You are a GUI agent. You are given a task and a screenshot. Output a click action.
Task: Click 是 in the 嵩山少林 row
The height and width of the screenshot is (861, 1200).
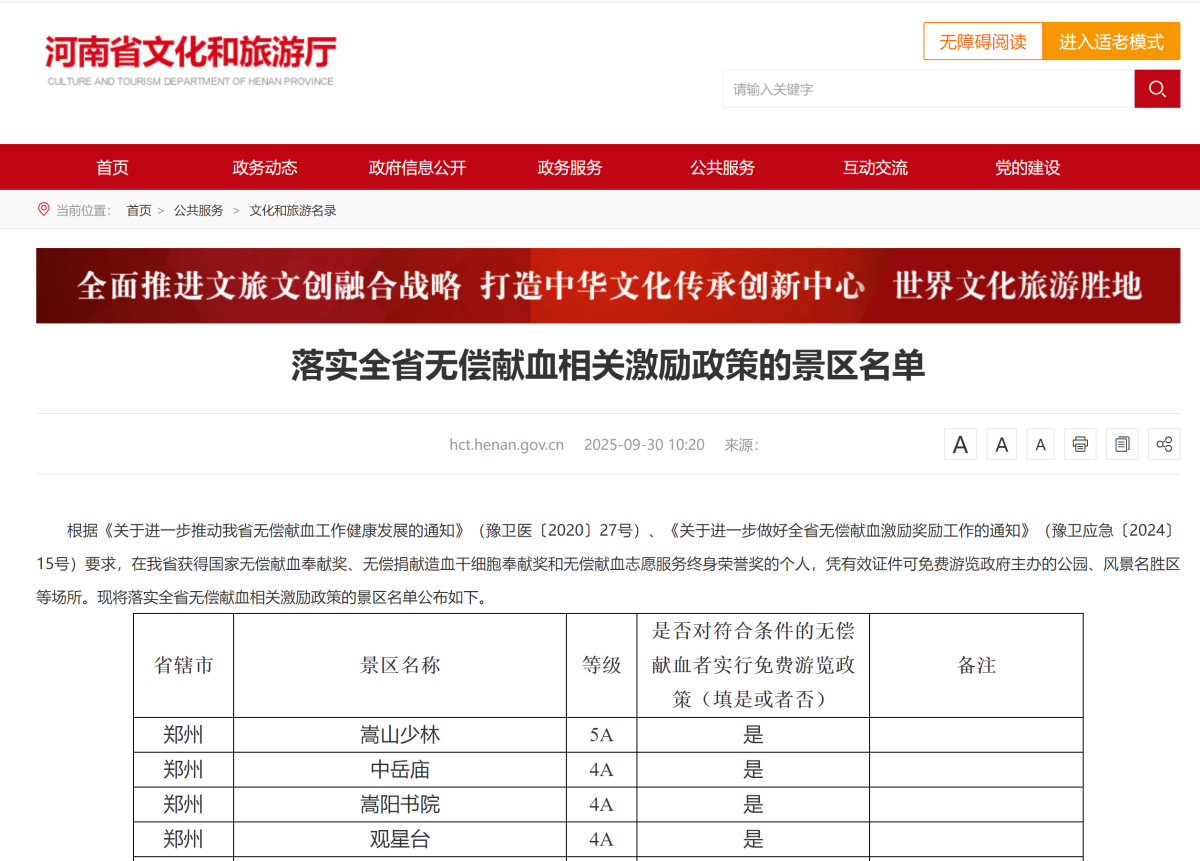click(753, 735)
